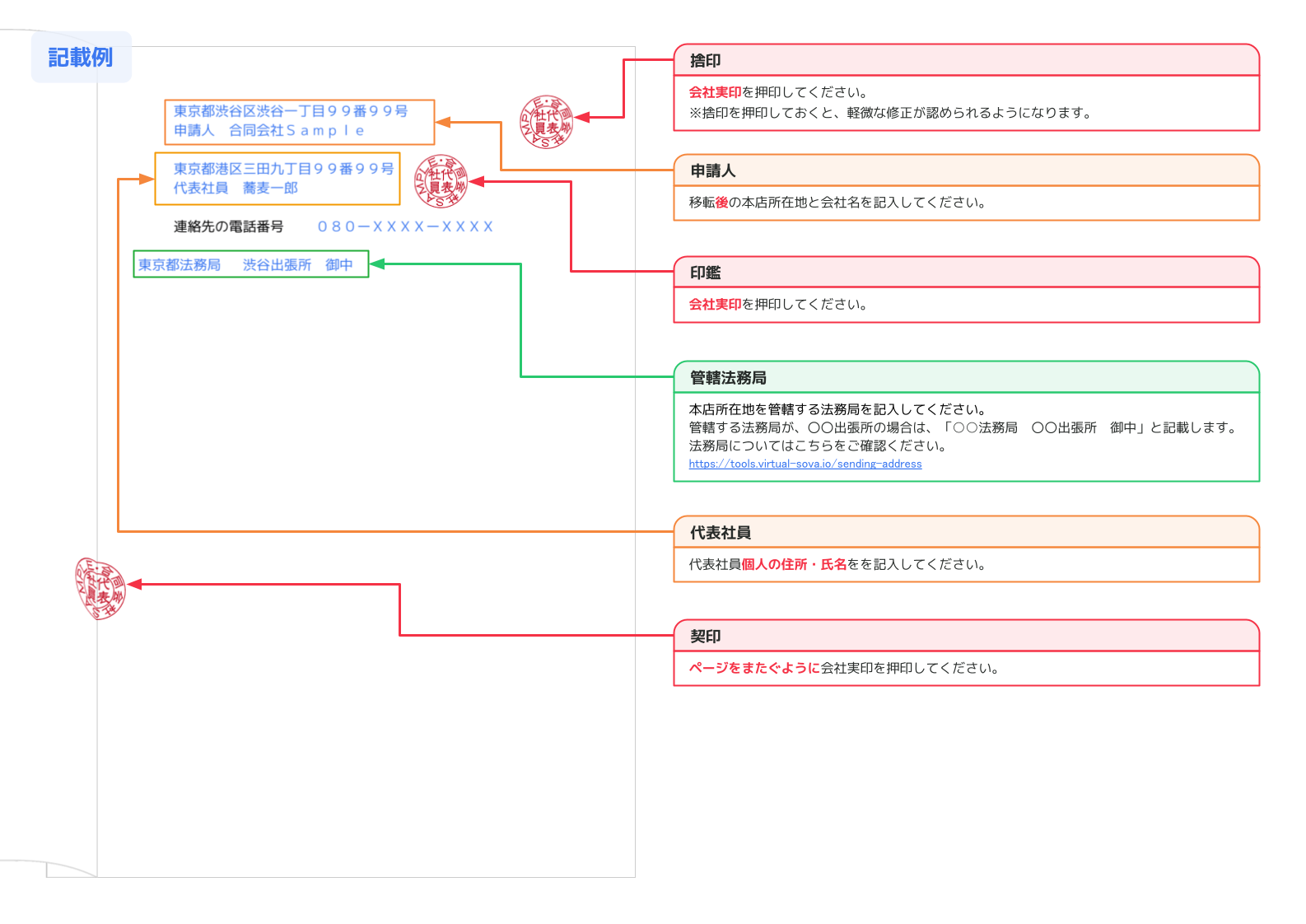Click text 本店所在地を管轄する法務局を記入してください

(837, 409)
